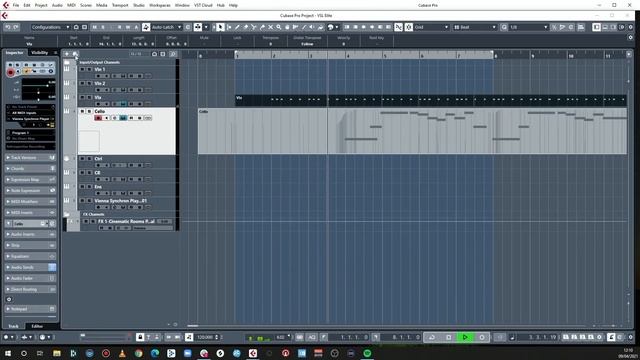
Task: Expand the Track Versions inspector section
Action: tap(31, 158)
